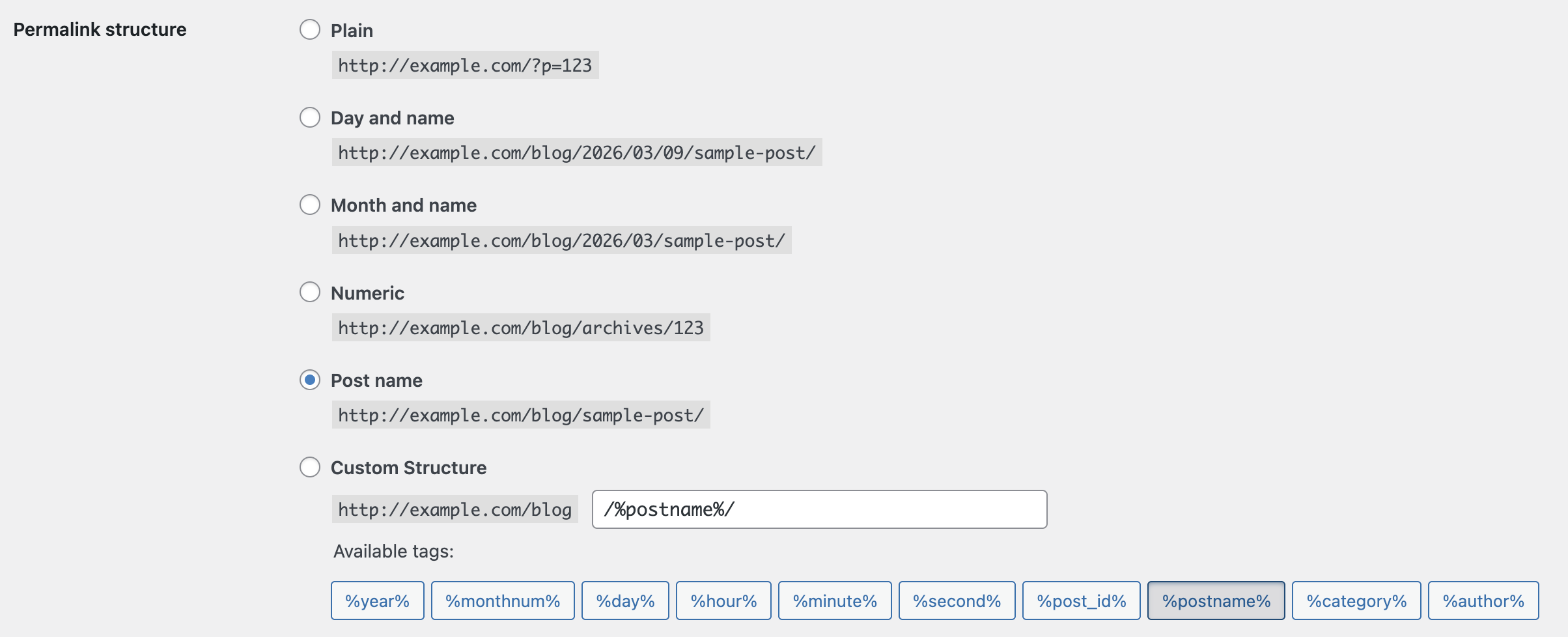Click the Day and name label text
This screenshot has height=637, width=1568.
pos(392,117)
